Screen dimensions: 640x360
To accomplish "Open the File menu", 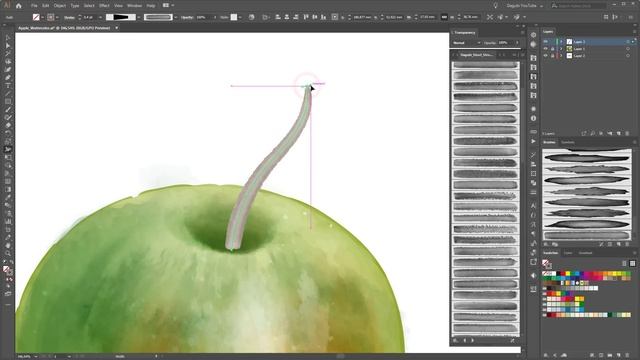I will click(34, 6).
